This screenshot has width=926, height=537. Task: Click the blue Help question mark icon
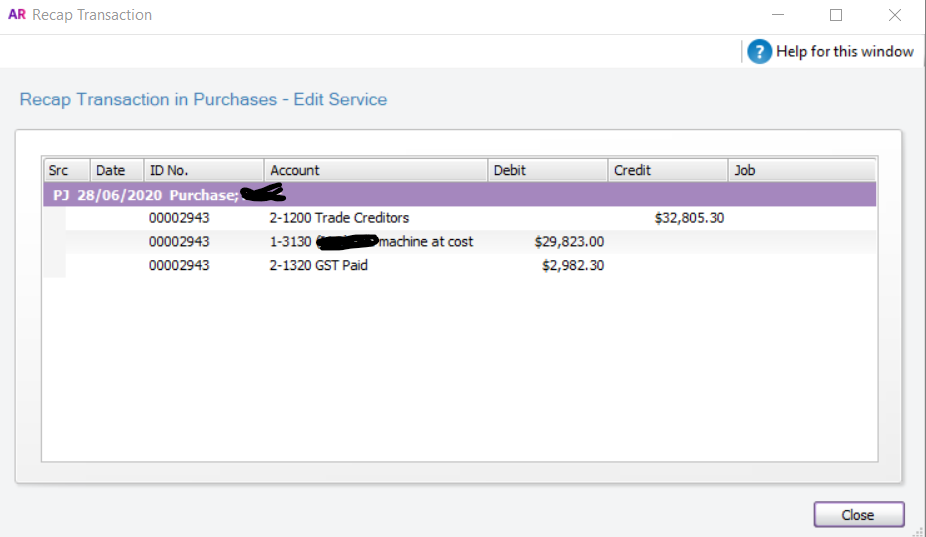click(x=759, y=51)
